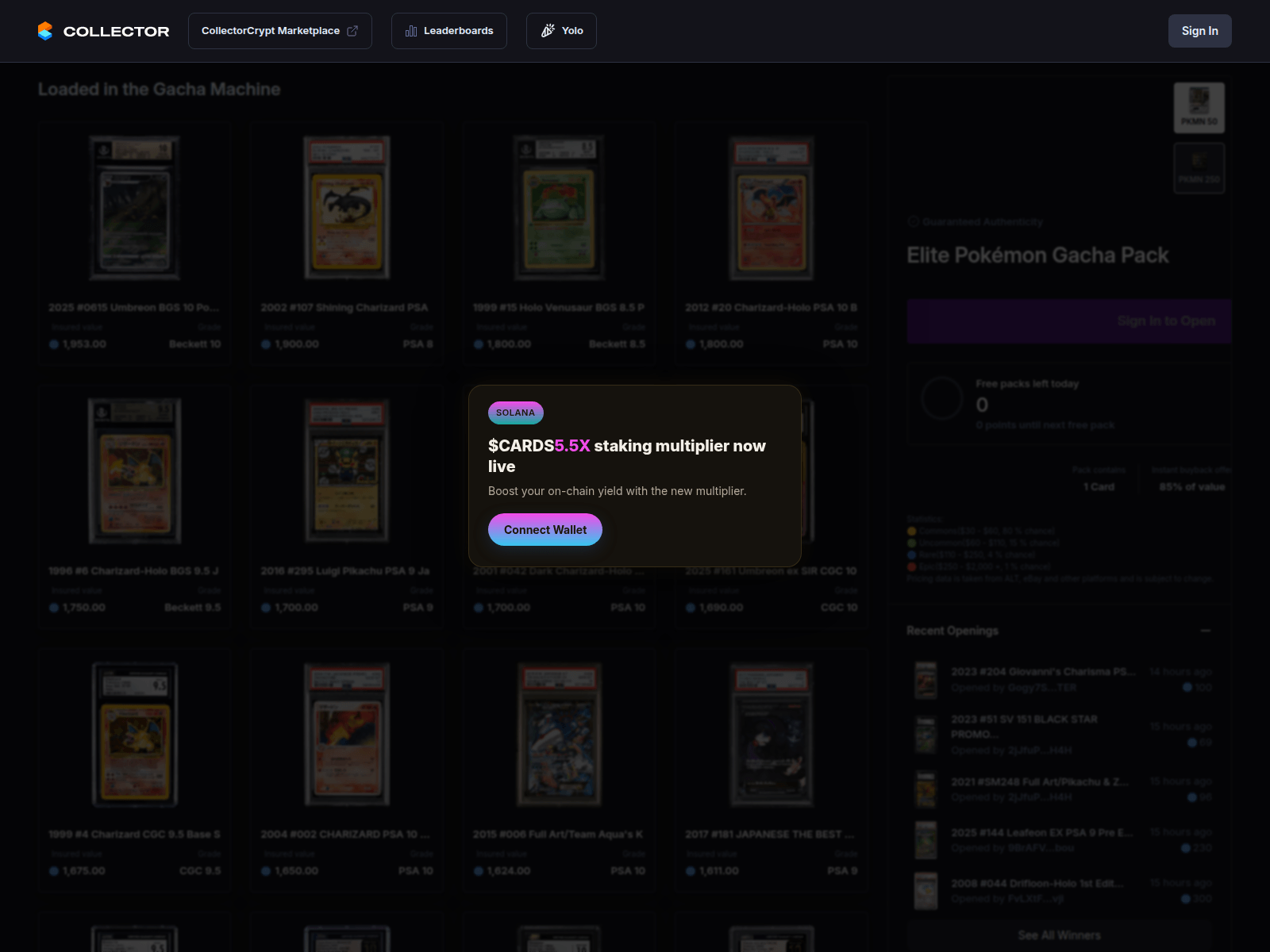Click the 2025 #161 Umbreon ex SIR CGC 10 title
Viewport: 1270px width, 952px height.
[x=772, y=571]
